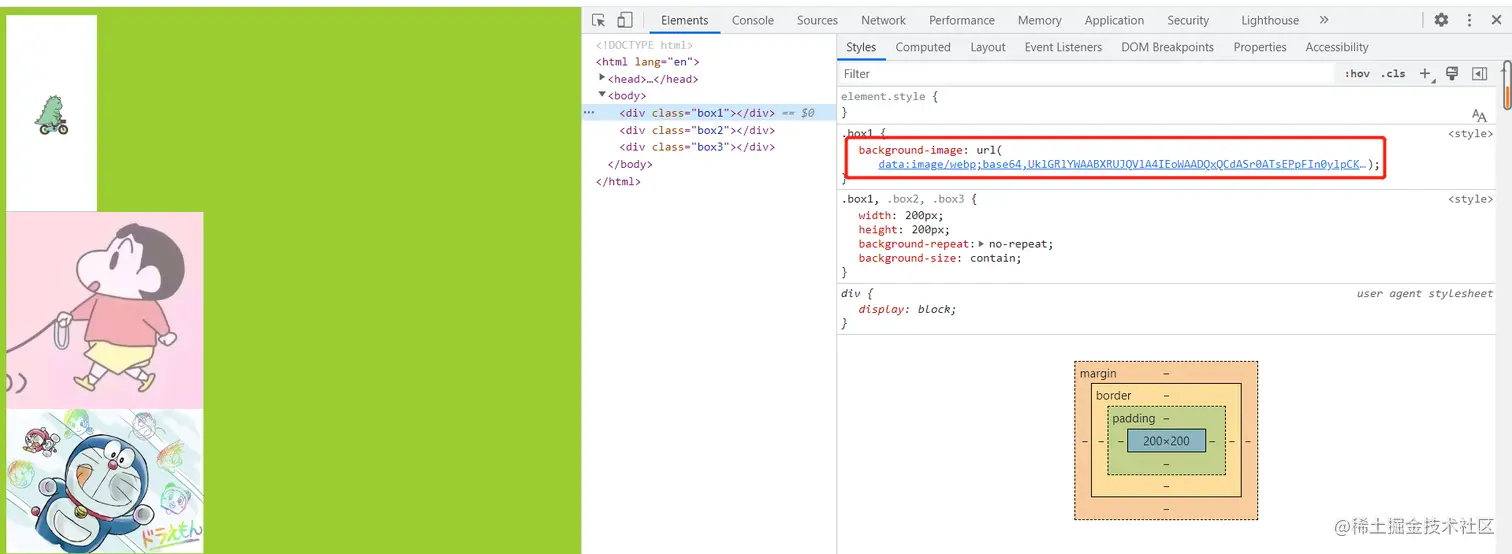The height and width of the screenshot is (554, 1512).
Task: Open the customize DevTools three-dot menu
Action: pos(1469,20)
